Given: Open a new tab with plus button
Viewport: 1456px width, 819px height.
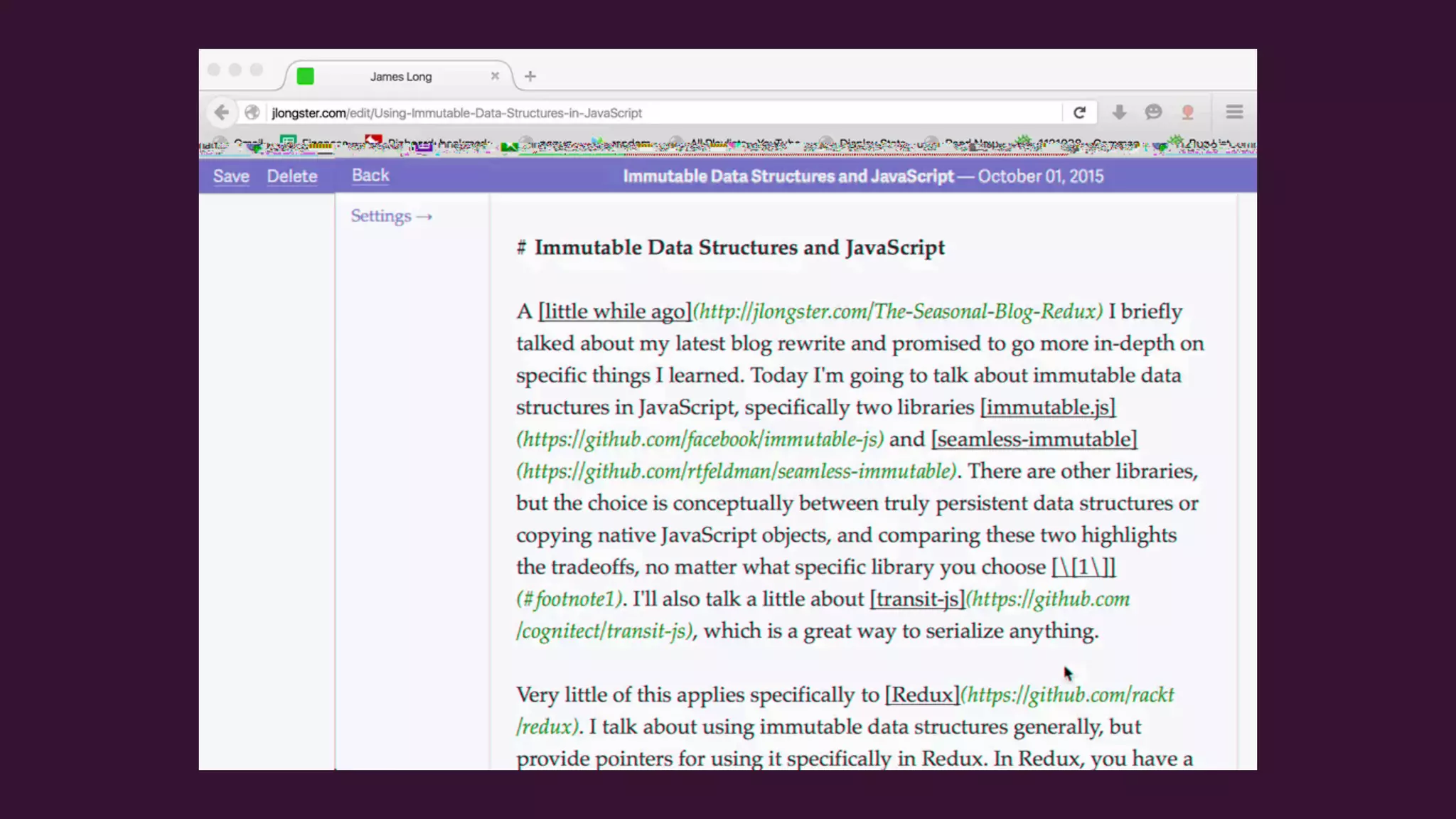Looking at the screenshot, I should click(x=530, y=76).
